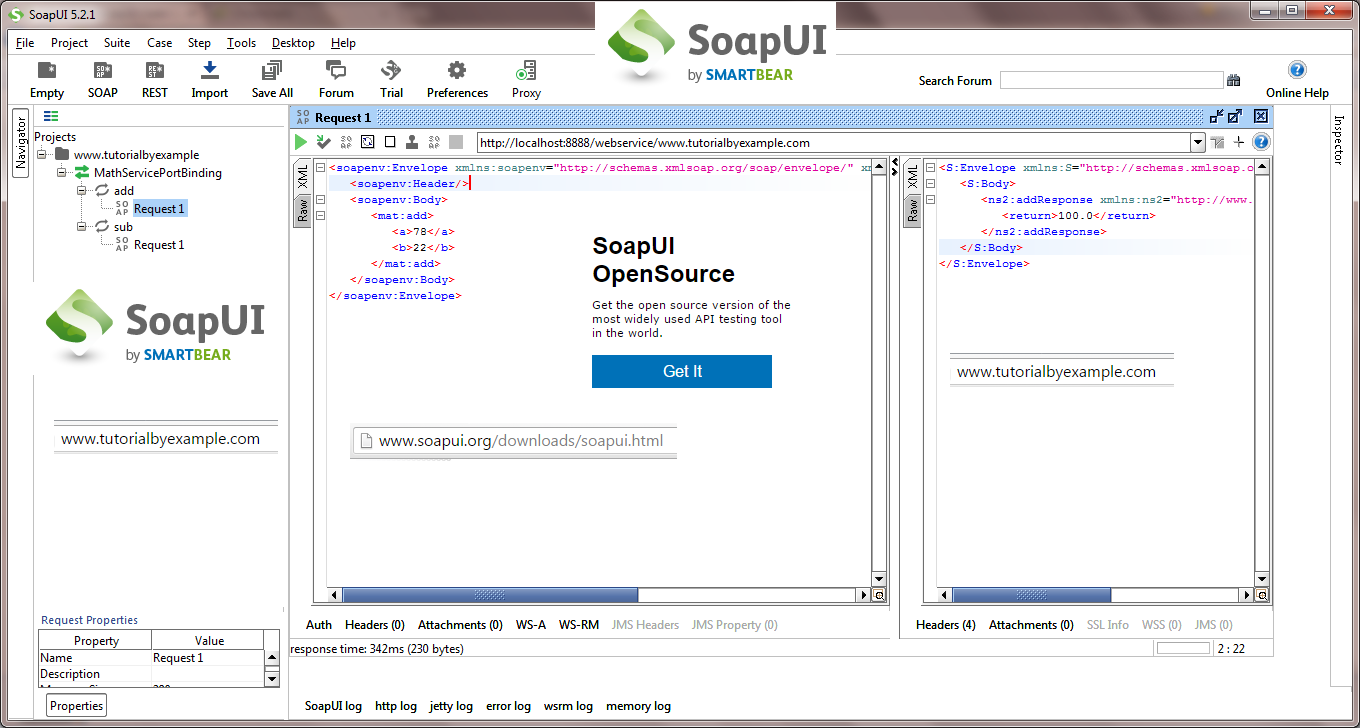Click the SOAP icon right of the checkmark icon
Screen dimensions: 1360x728
pyautogui.click(x=346, y=142)
